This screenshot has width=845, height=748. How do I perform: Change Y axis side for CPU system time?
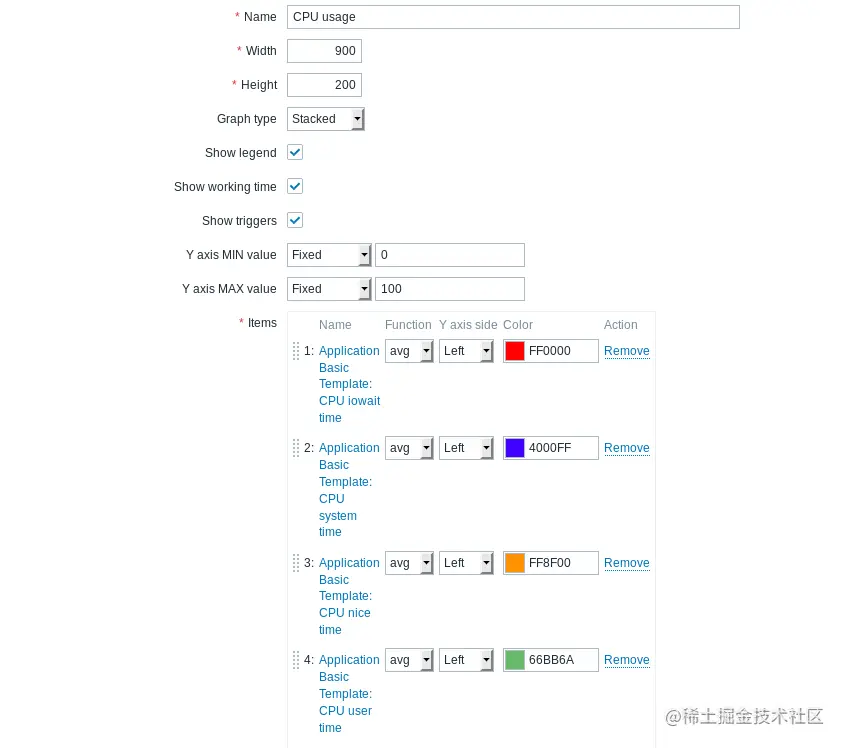click(466, 448)
